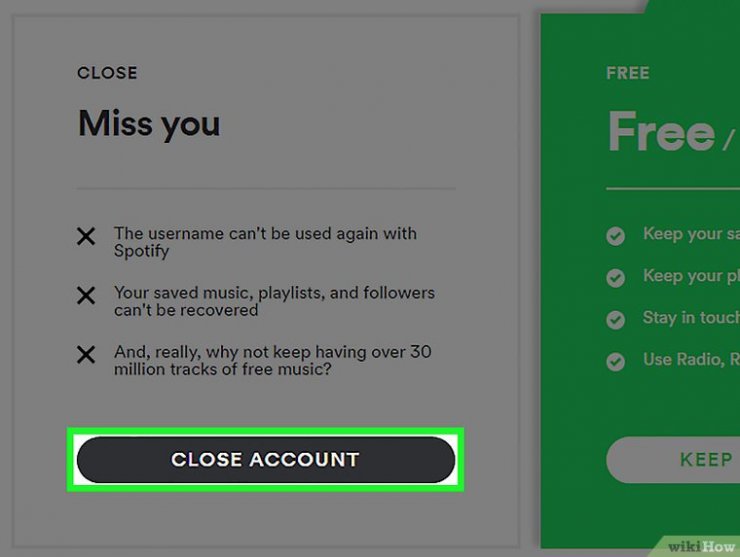The height and width of the screenshot is (557, 740).
Task: Click the FREE label heading
Action: click(x=628, y=73)
